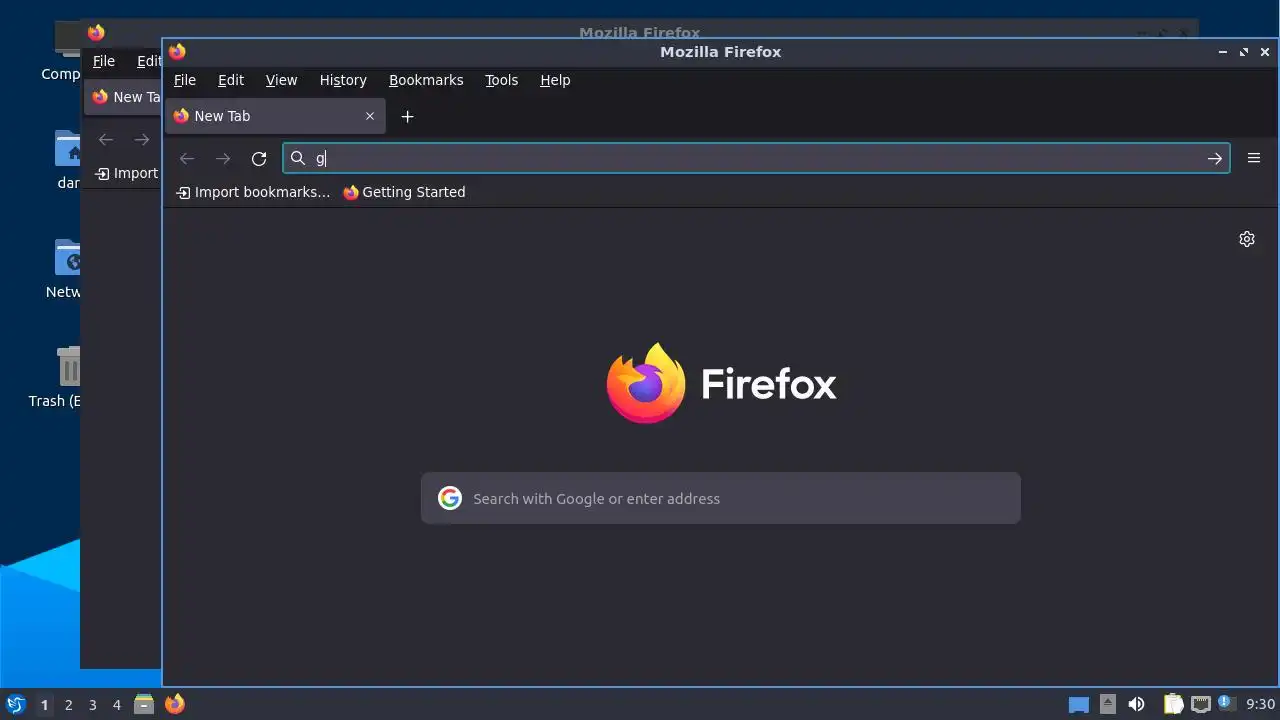Viewport: 1280px width, 720px height.
Task: Click the Firefox logo in the page center
Action: coord(646,383)
